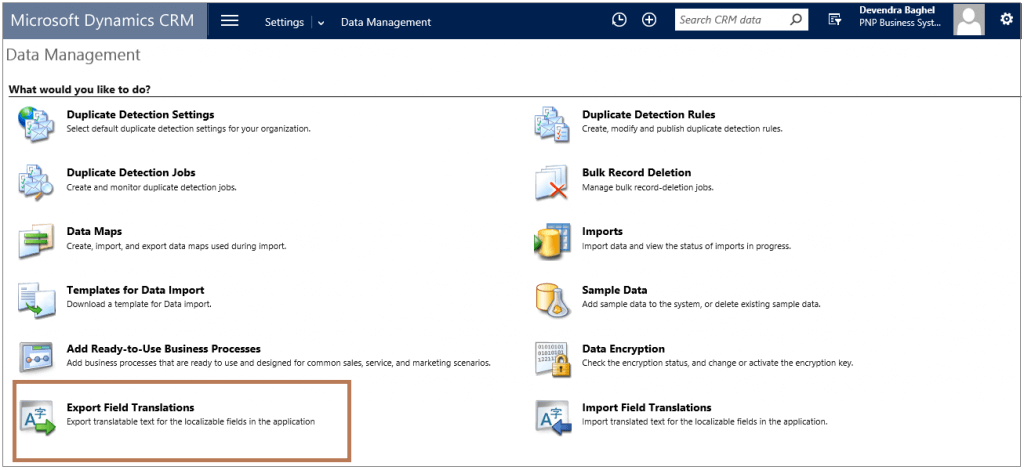Open recently viewed items clock icon
This screenshot has width=1024, height=470.
pos(618,20)
